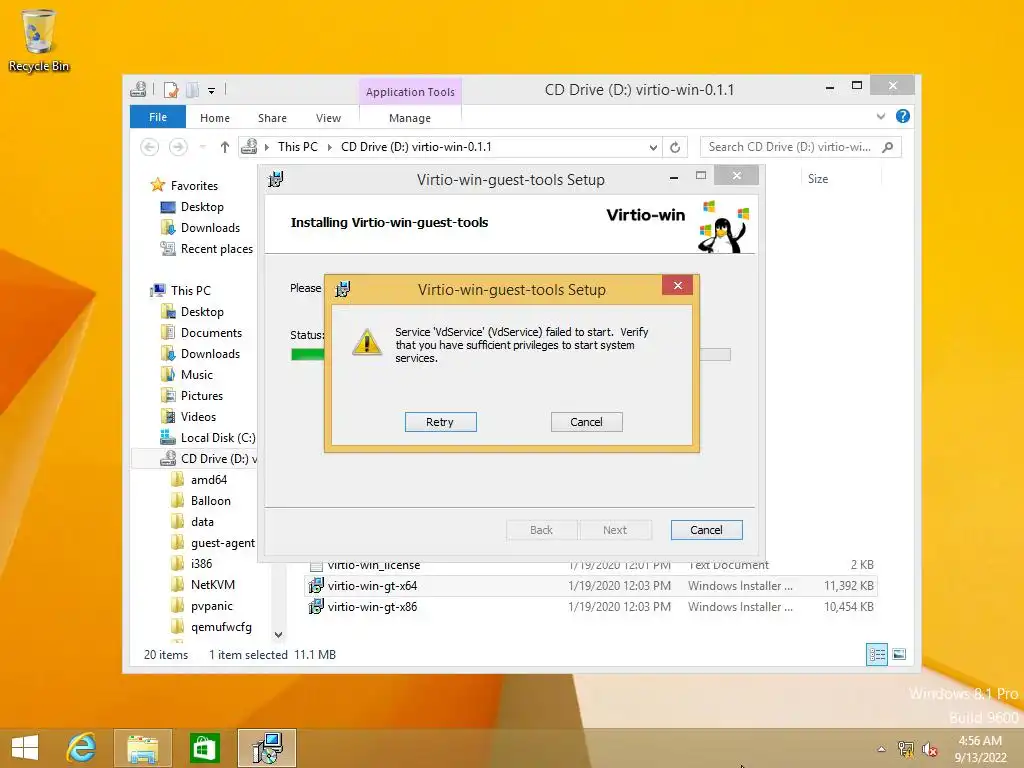This screenshot has width=1024, height=768.
Task: Open Documents under This PC
Action: 211,333
